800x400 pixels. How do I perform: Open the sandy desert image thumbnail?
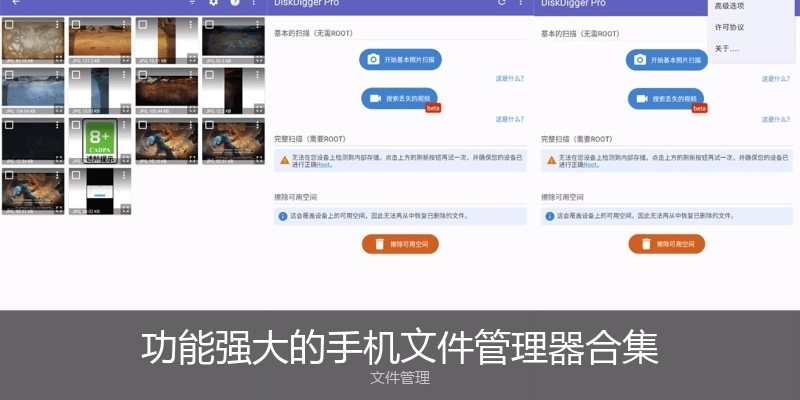click(x=100, y=41)
